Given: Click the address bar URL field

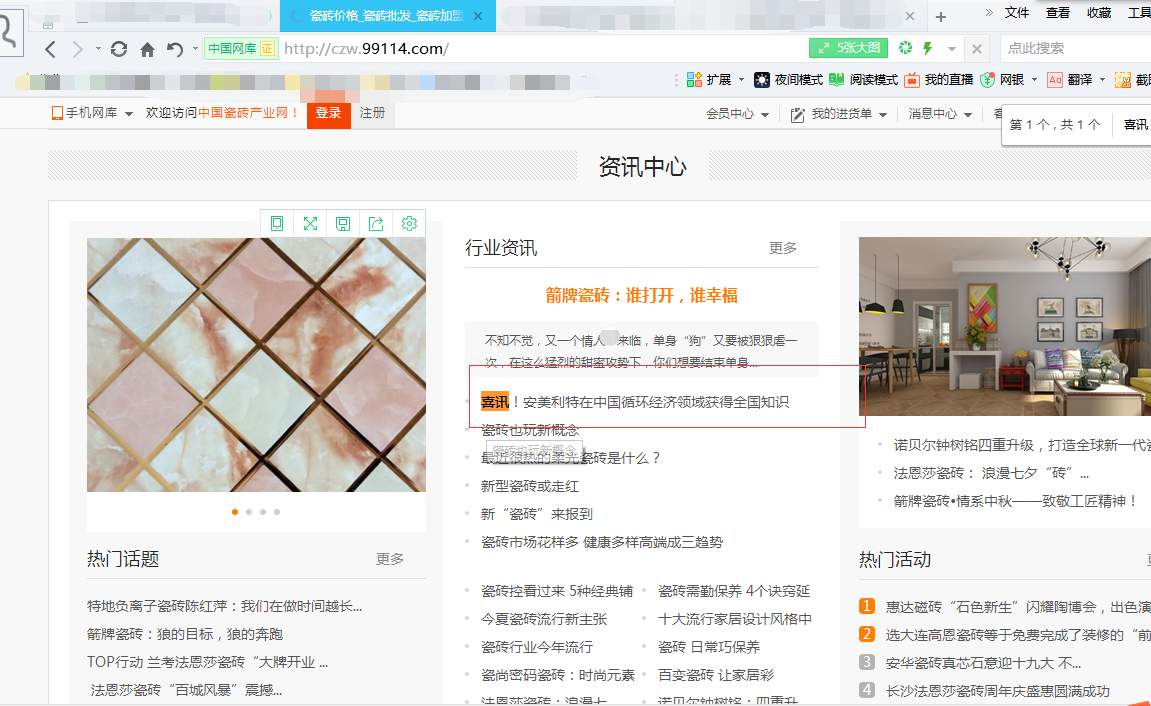Looking at the screenshot, I should click(543, 48).
